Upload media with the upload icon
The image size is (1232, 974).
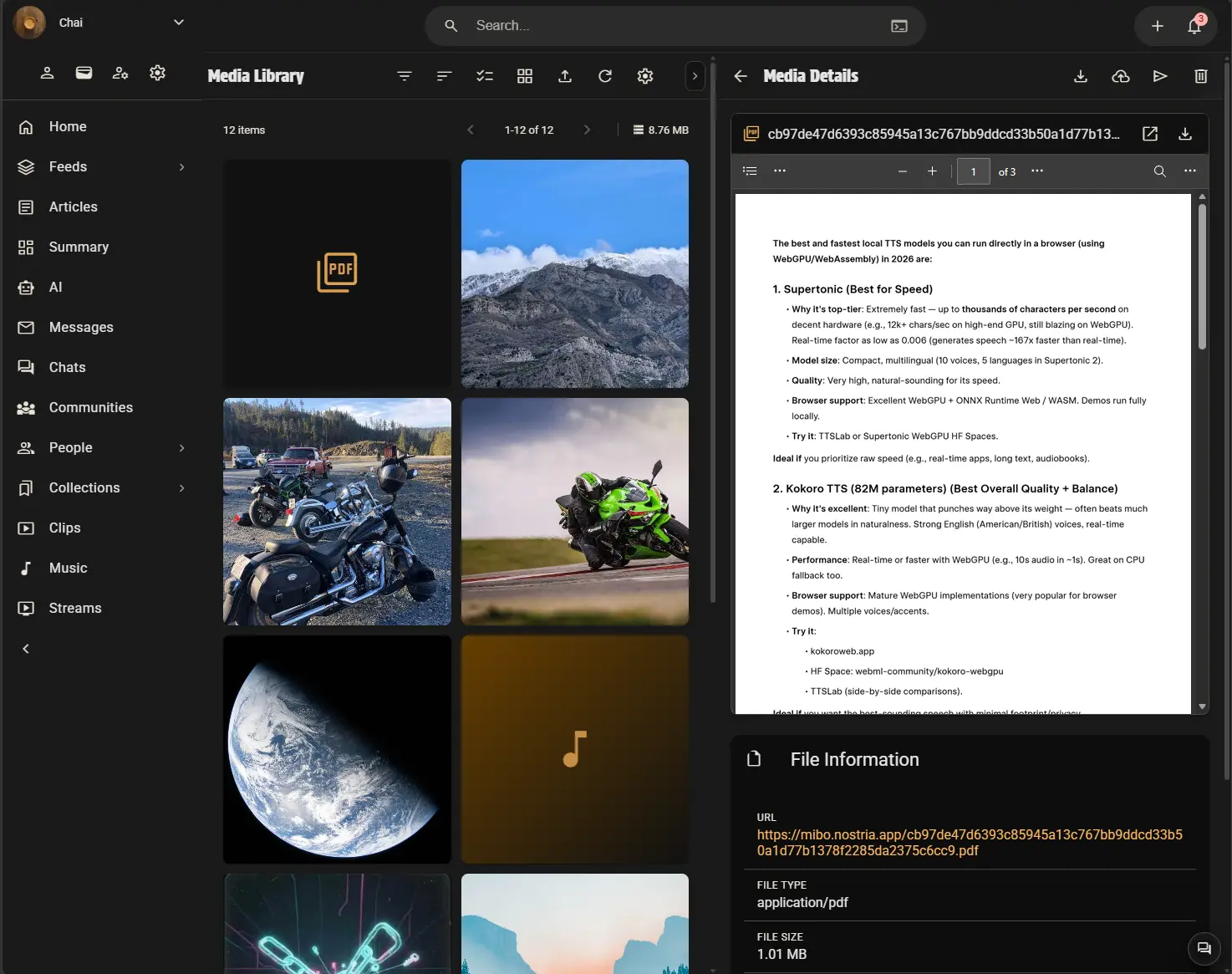[x=565, y=76]
